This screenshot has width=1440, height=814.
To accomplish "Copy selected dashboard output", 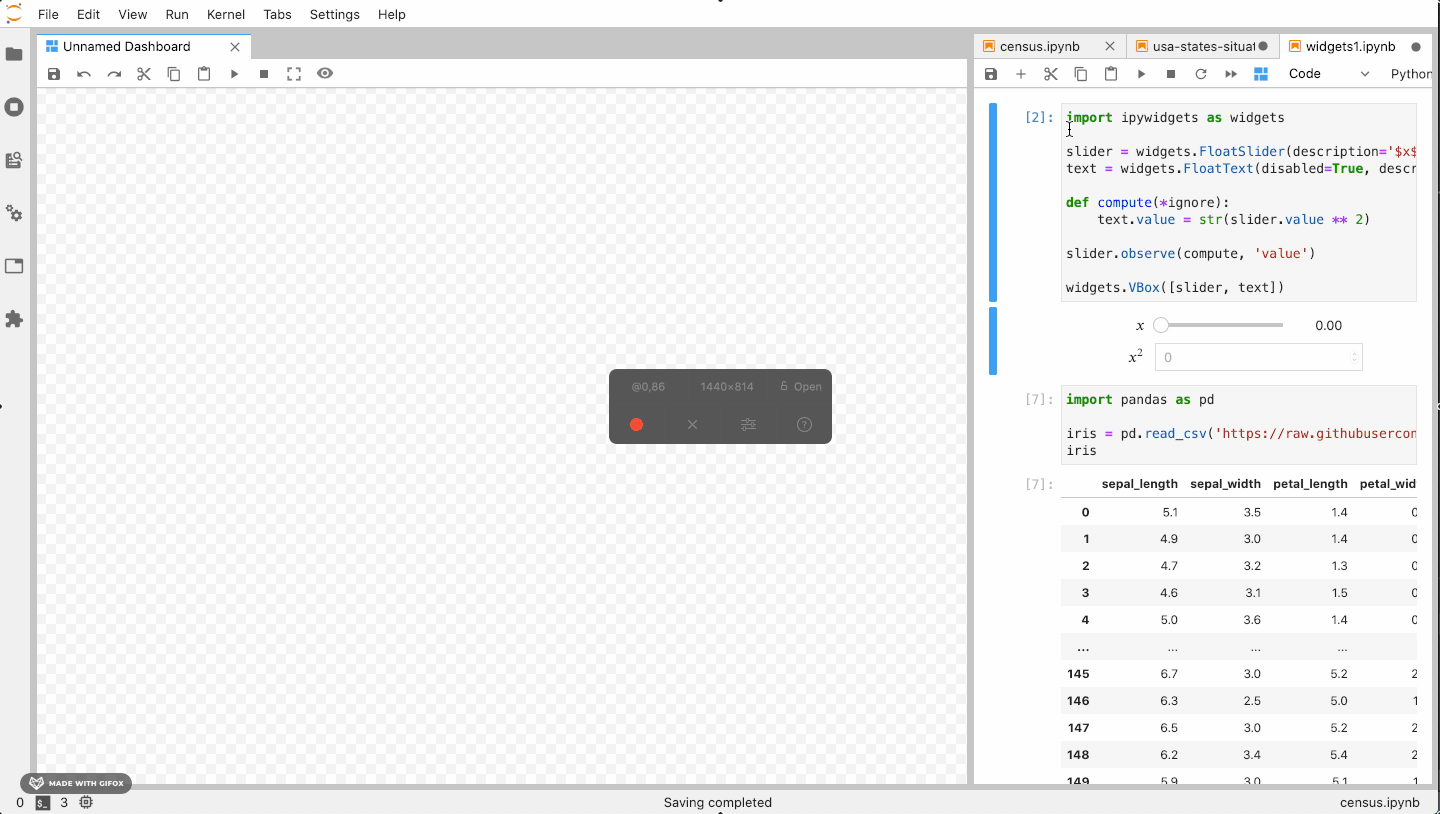I will 174,74.
